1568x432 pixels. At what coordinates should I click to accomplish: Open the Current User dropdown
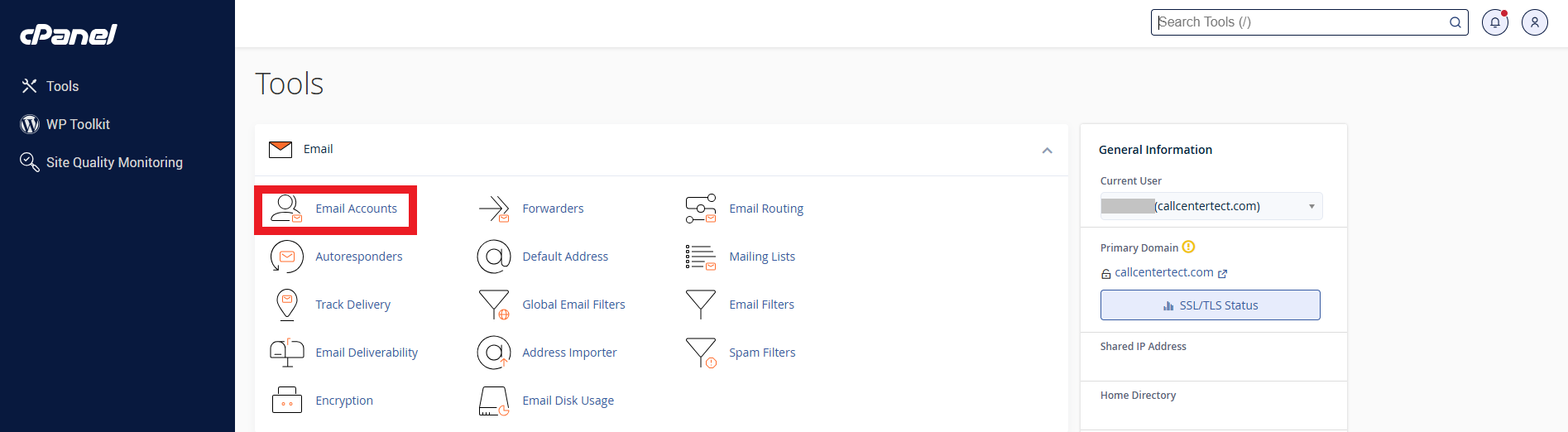(x=1211, y=206)
